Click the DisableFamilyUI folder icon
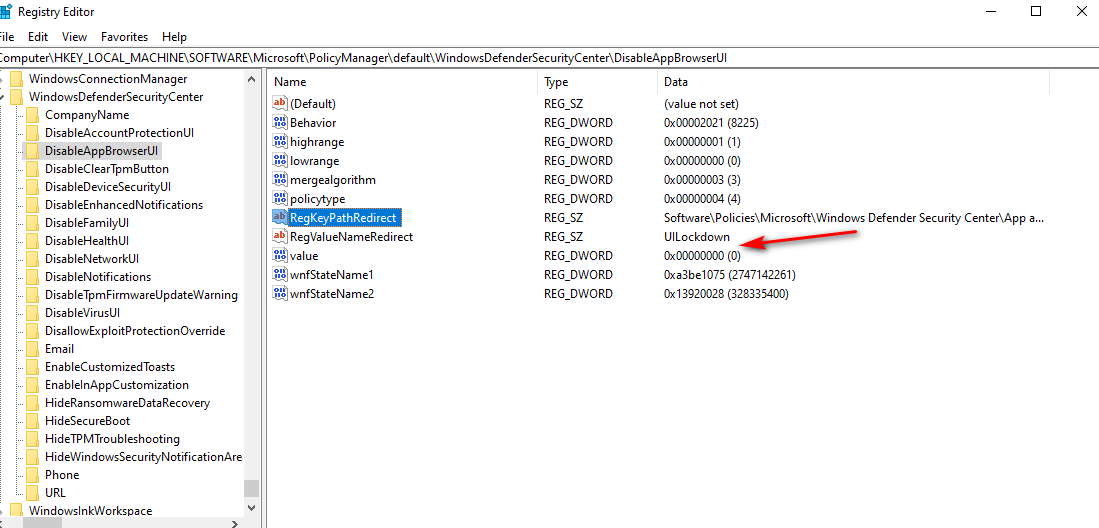The width and height of the screenshot is (1099, 528). [32, 223]
